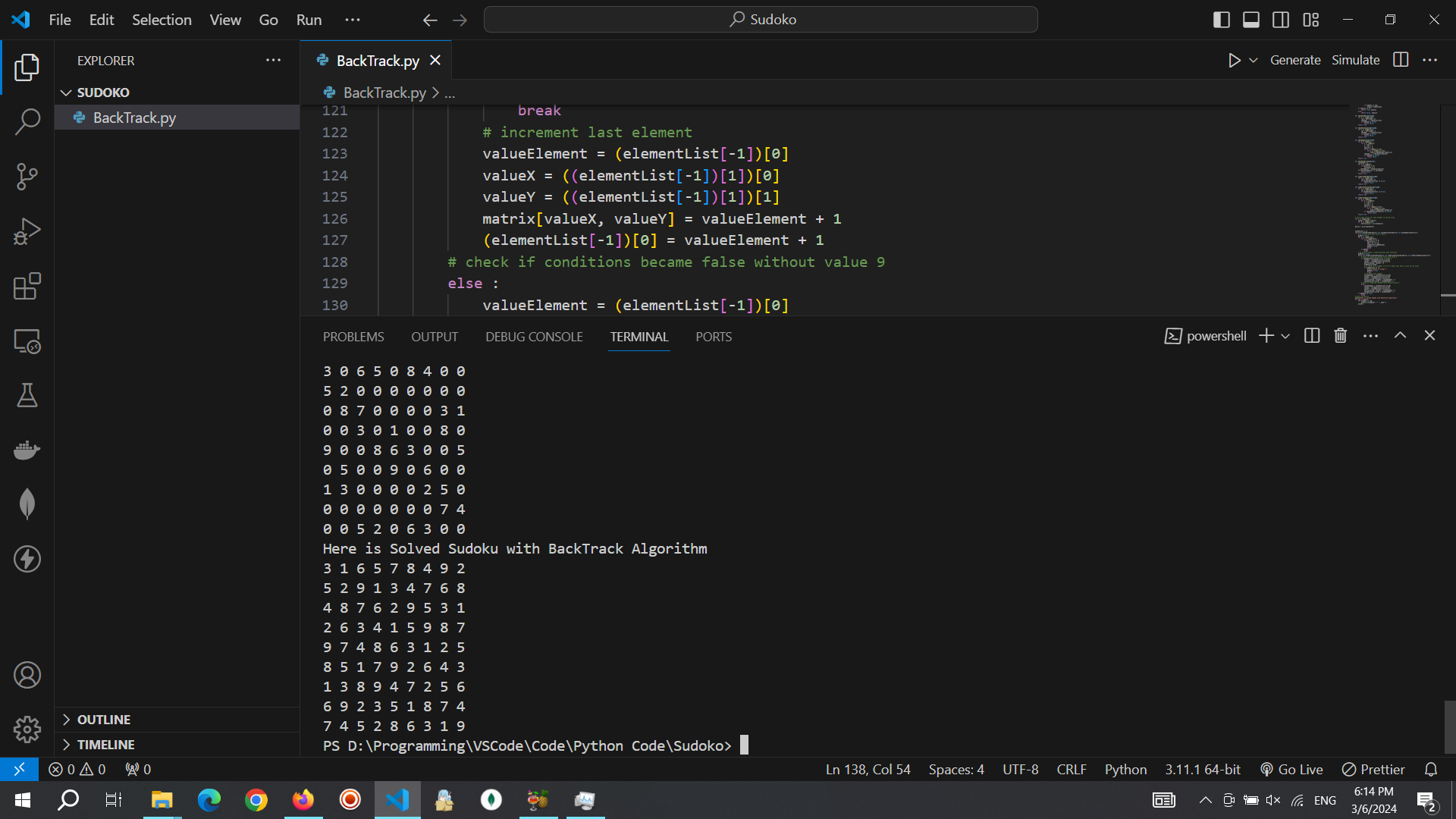Open the MongoDB leaf view

[x=27, y=504]
